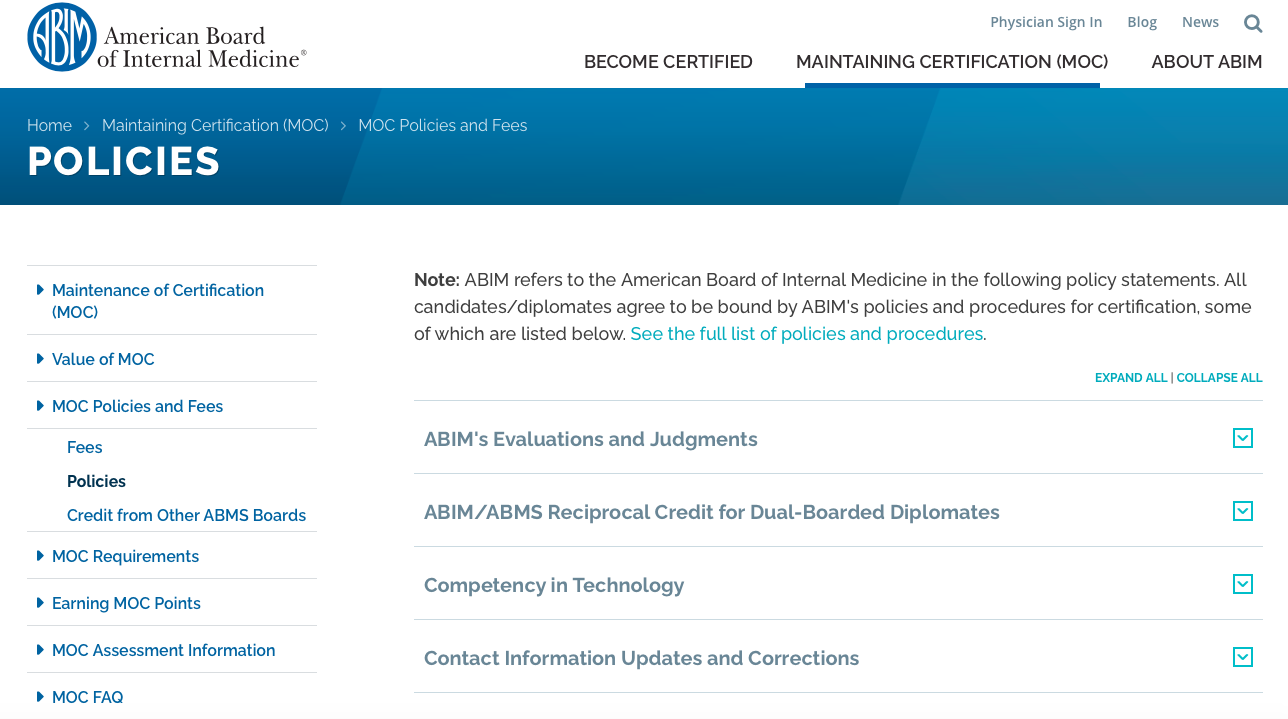The width and height of the screenshot is (1288, 719).
Task: Click Contact Information Updates and Corrections heading
Action: [x=641, y=658]
